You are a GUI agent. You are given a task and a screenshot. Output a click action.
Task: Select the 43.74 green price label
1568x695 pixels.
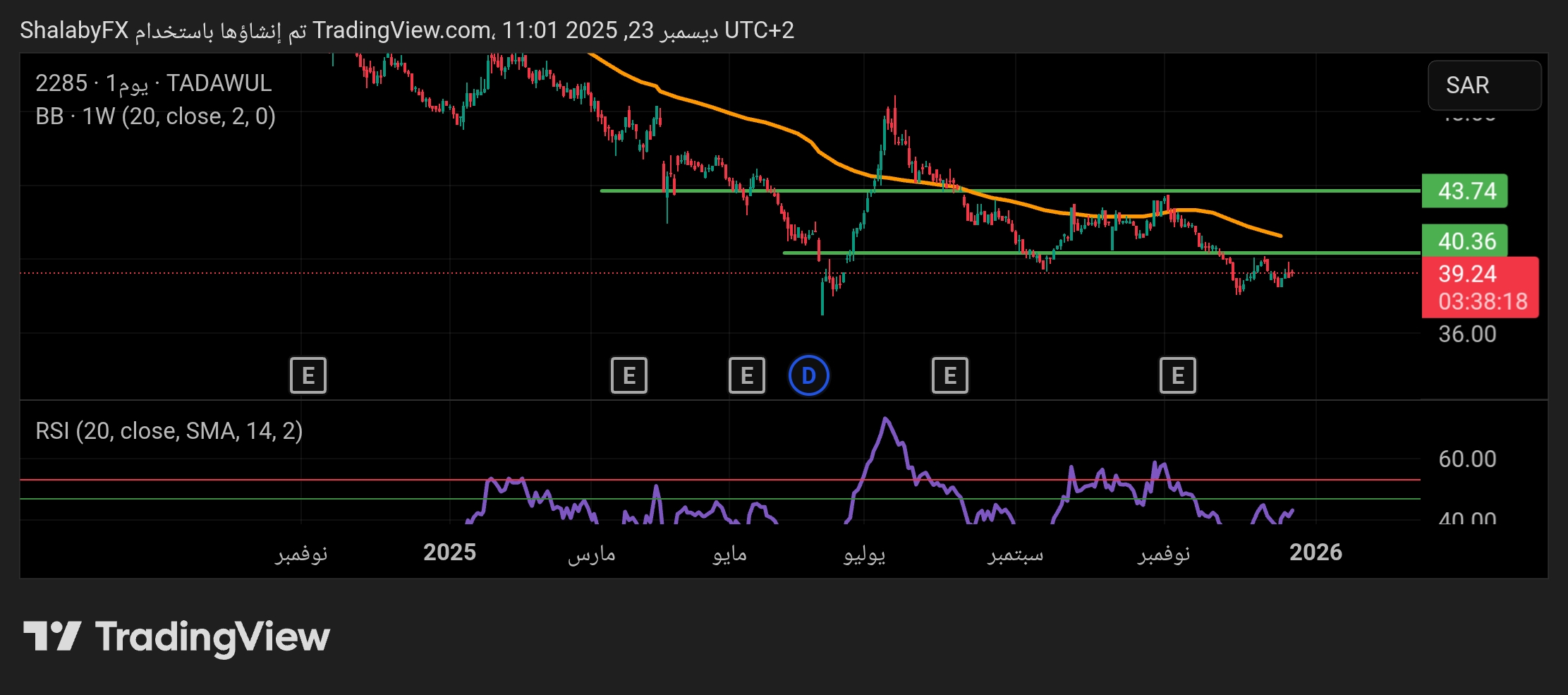click(1464, 191)
